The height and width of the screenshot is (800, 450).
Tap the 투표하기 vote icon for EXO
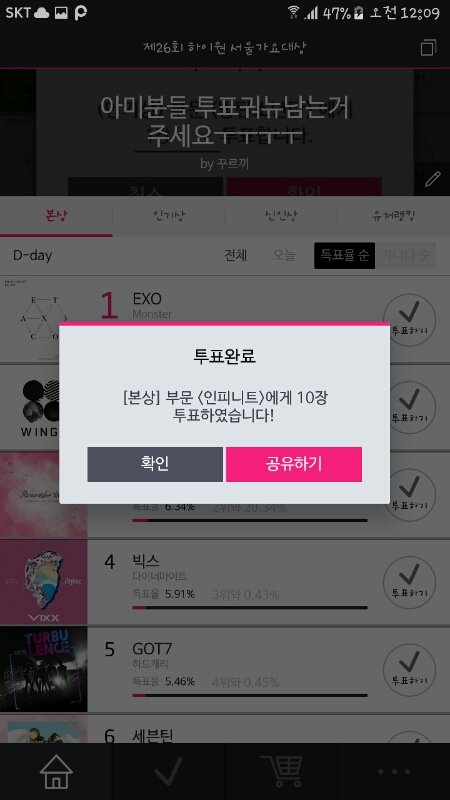[x=409, y=320]
